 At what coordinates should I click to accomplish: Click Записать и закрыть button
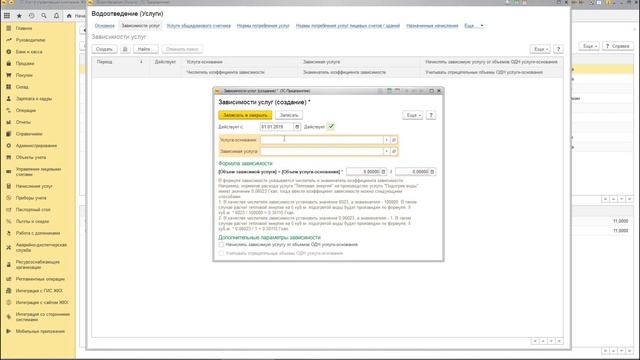pyautogui.click(x=245, y=115)
